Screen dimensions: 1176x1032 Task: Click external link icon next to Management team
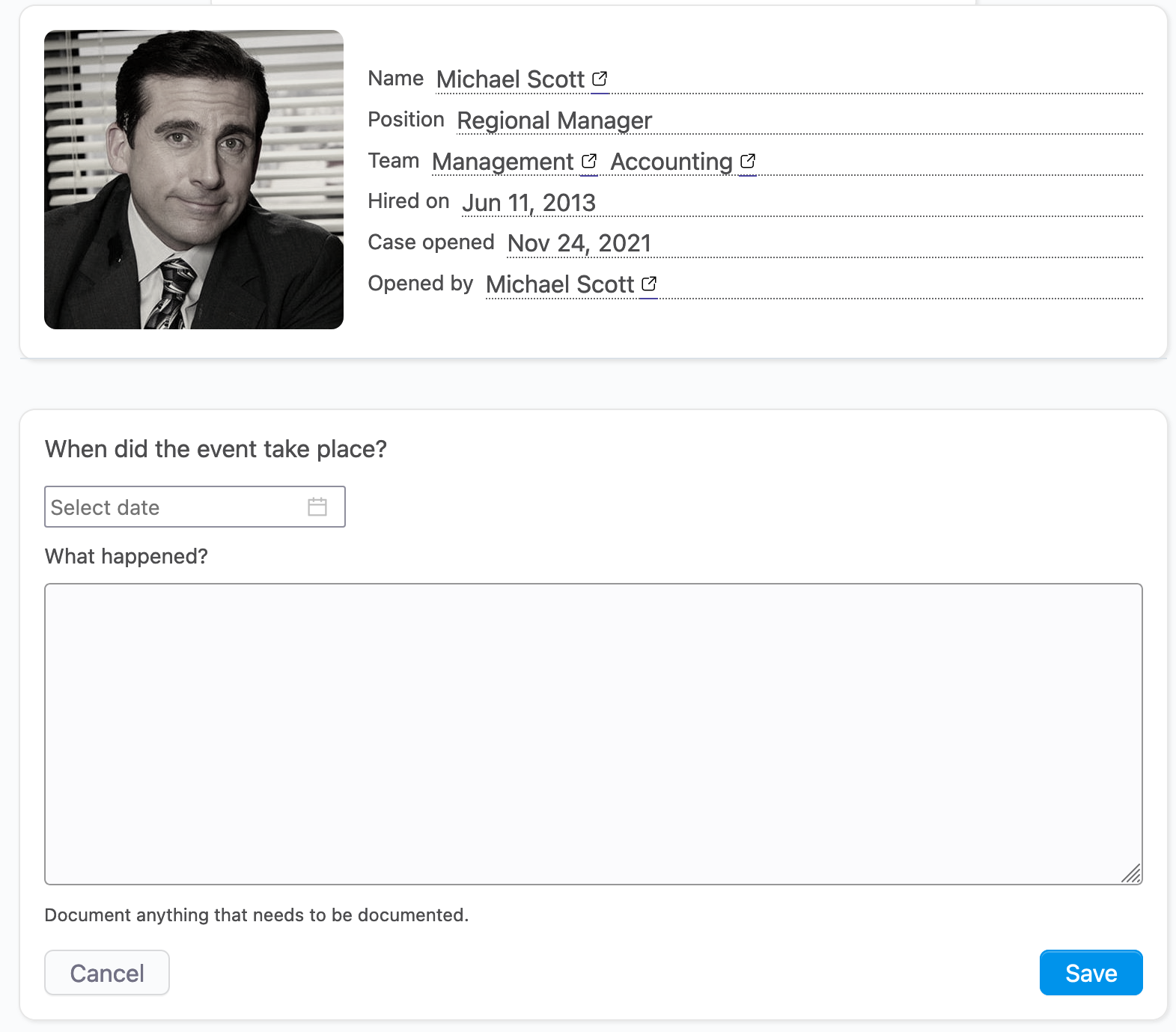click(x=589, y=161)
